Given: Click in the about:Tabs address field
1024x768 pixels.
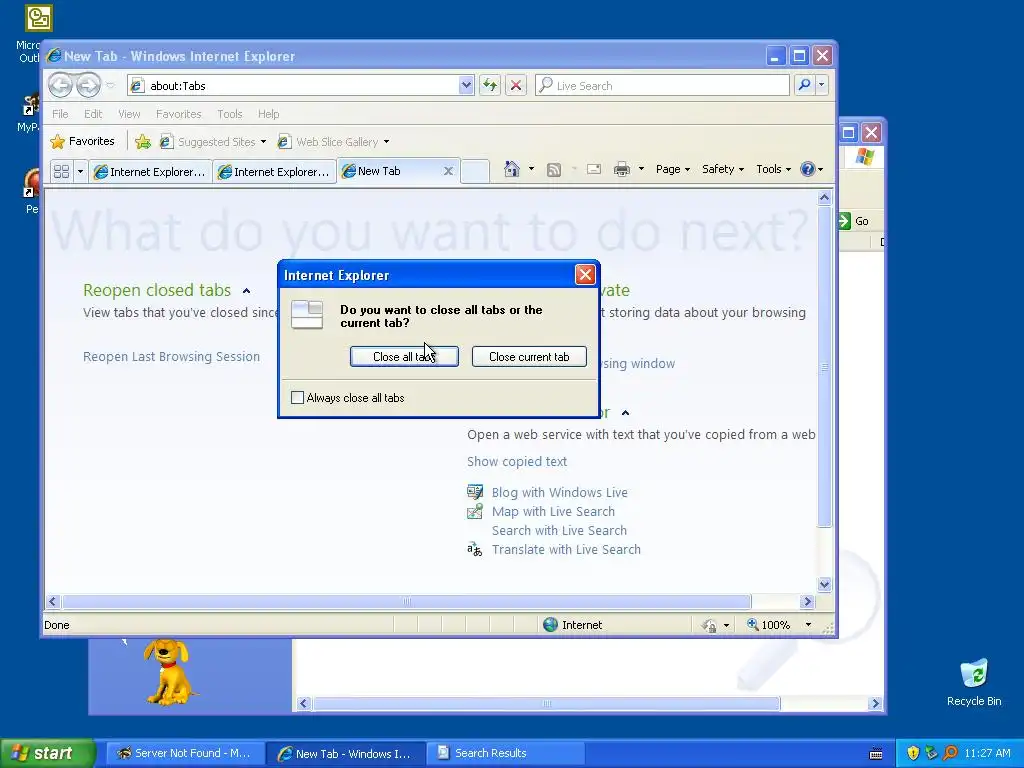Looking at the screenshot, I should coord(294,85).
